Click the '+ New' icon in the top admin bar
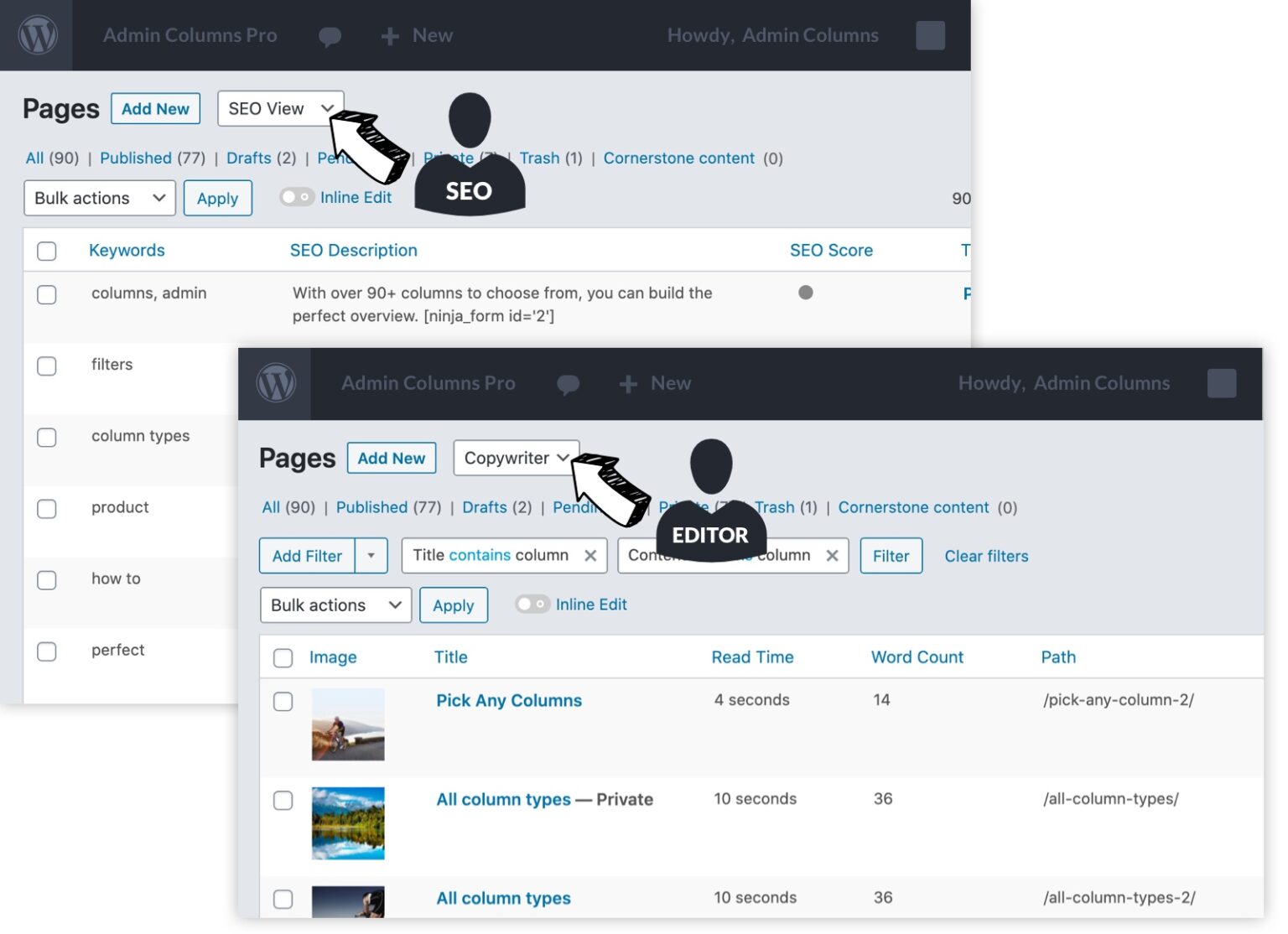The height and width of the screenshot is (934, 1288). [x=388, y=35]
